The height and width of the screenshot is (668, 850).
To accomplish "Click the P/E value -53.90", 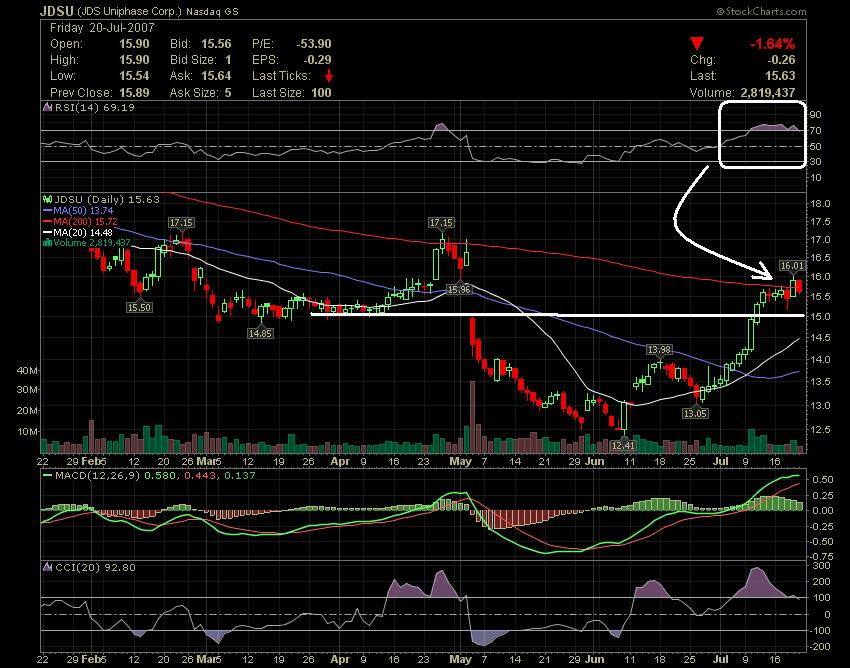I will tap(314, 44).
